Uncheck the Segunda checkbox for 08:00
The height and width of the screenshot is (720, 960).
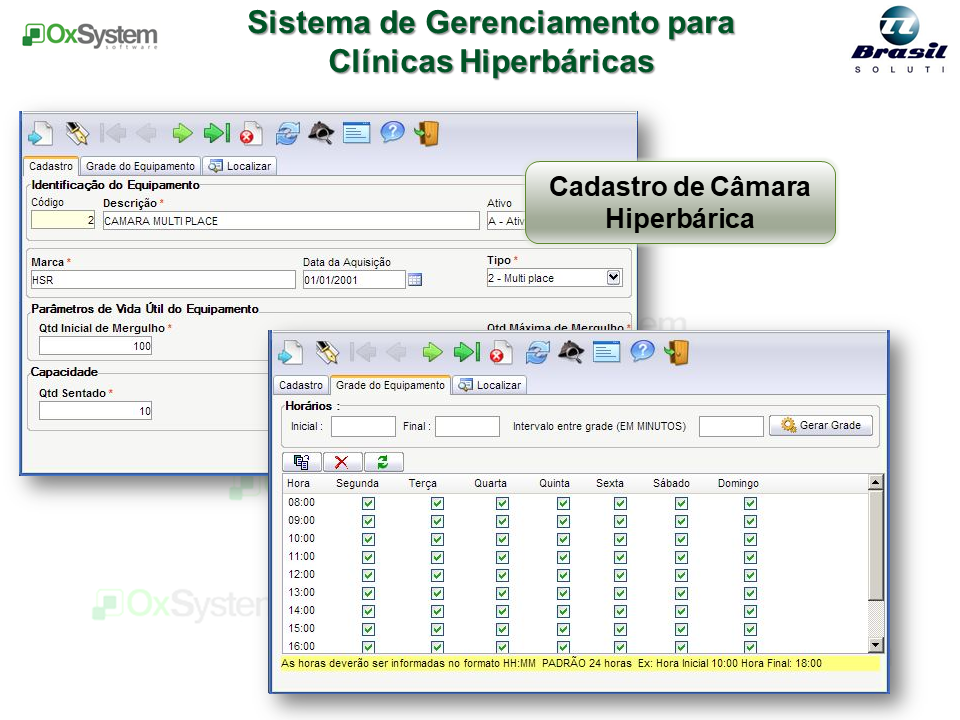click(x=368, y=503)
